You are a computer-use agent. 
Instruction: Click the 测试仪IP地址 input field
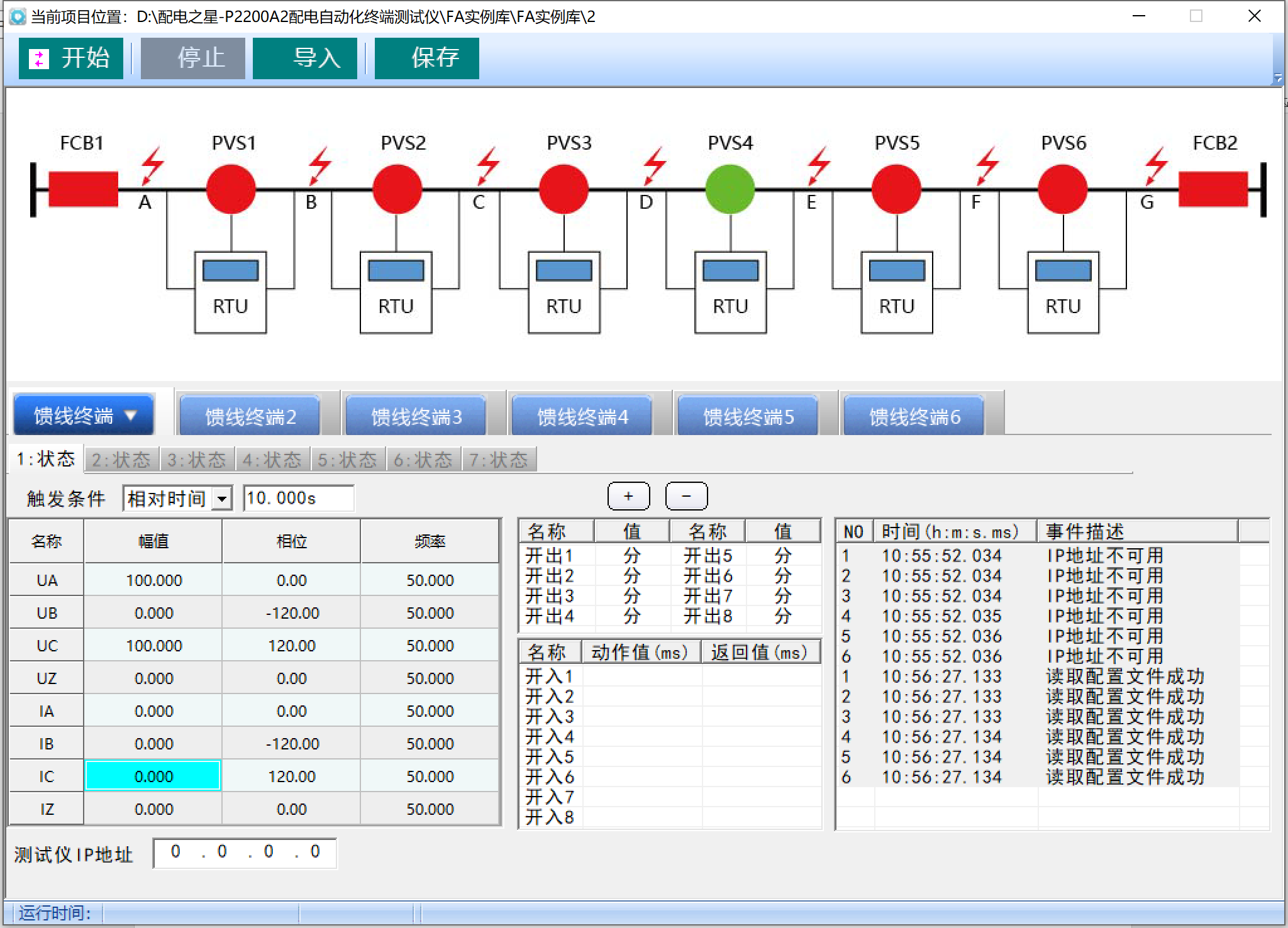pyautogui.click(x=245, y=853)
